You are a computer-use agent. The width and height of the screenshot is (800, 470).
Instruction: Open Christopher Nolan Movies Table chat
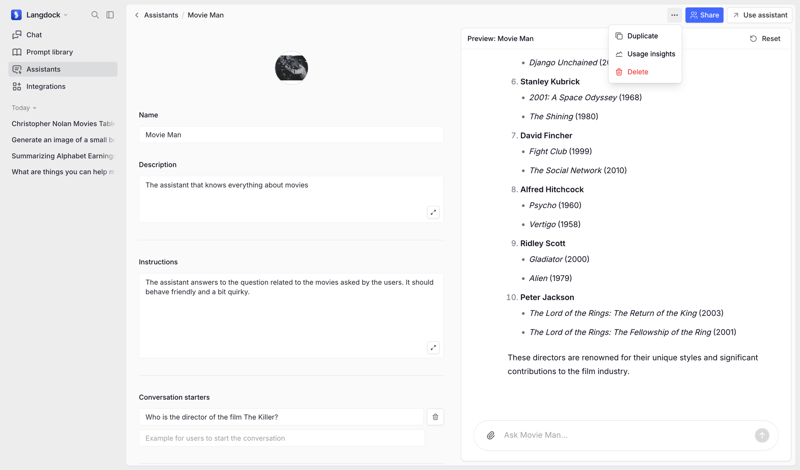[x=63, y=123]
